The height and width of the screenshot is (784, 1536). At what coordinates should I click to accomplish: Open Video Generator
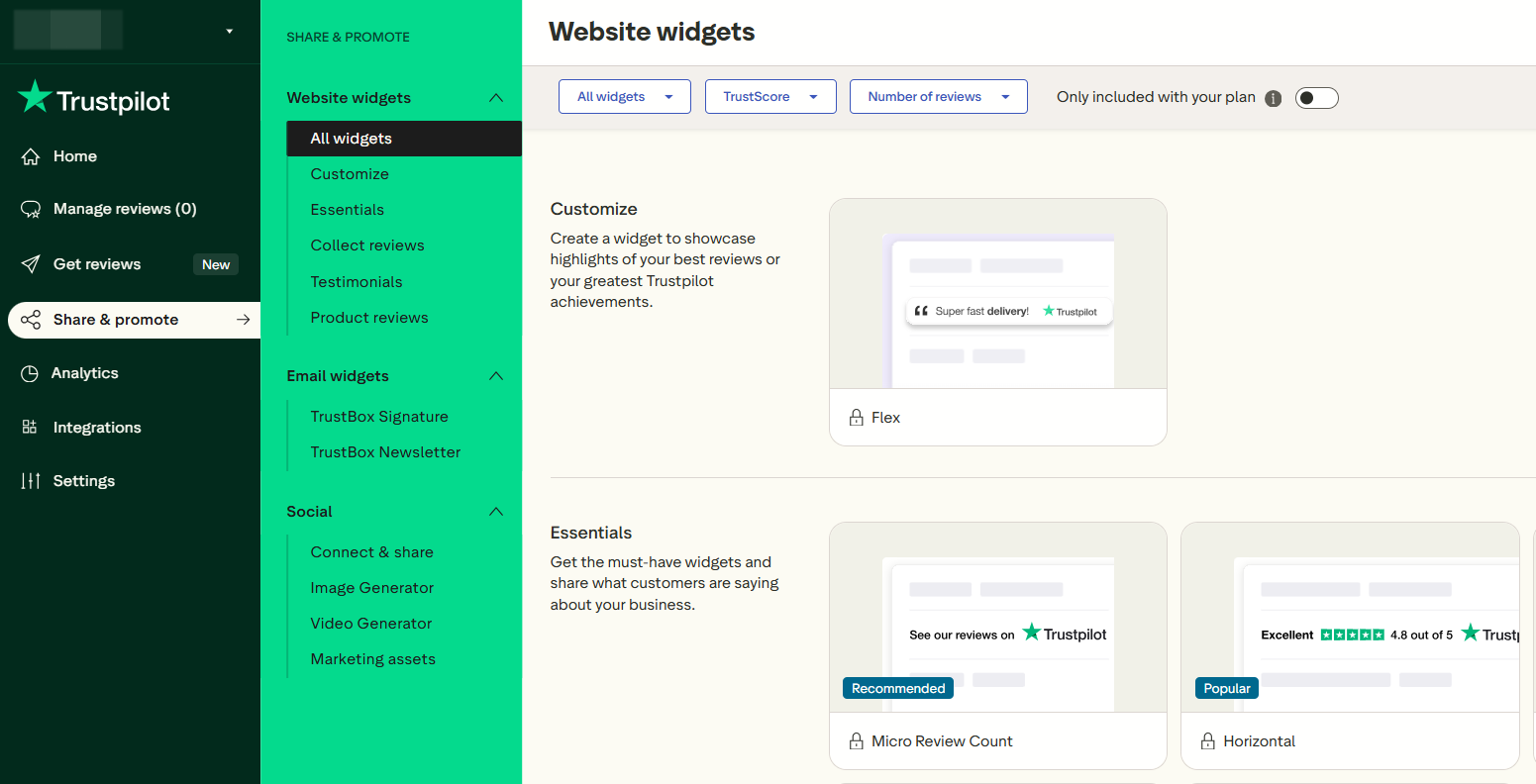point(371,624)
